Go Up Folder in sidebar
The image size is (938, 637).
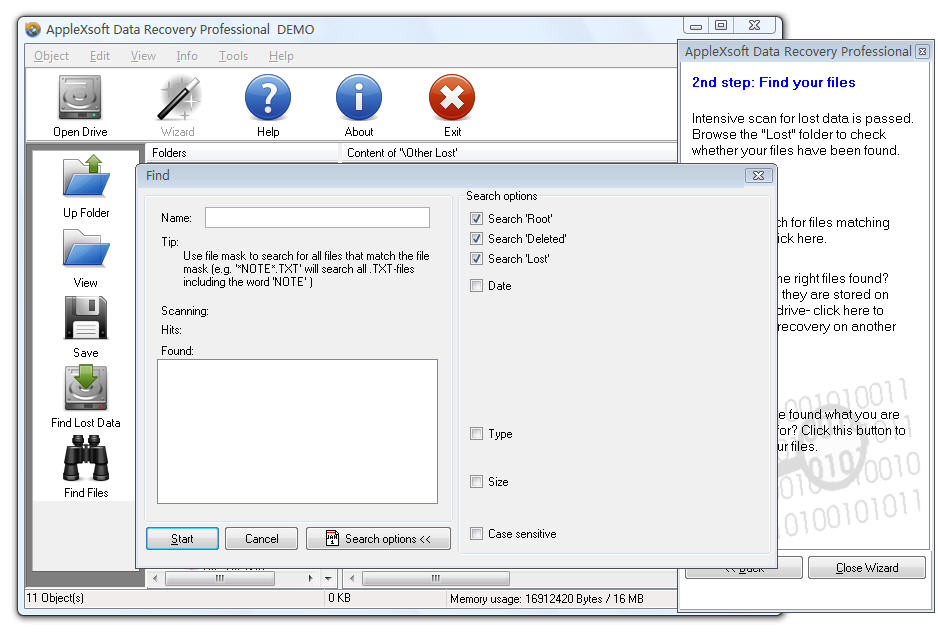click(x=86, y=176)
